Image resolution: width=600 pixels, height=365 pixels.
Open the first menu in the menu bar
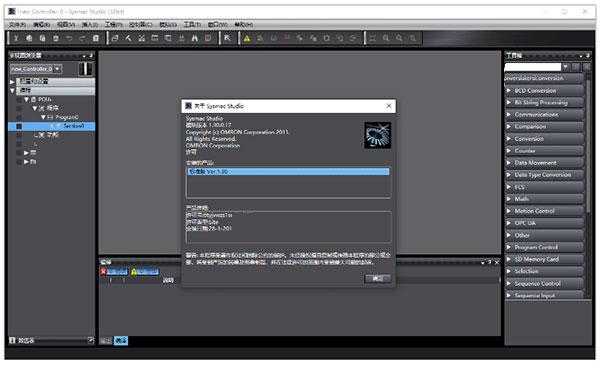(x=18, y=24)
